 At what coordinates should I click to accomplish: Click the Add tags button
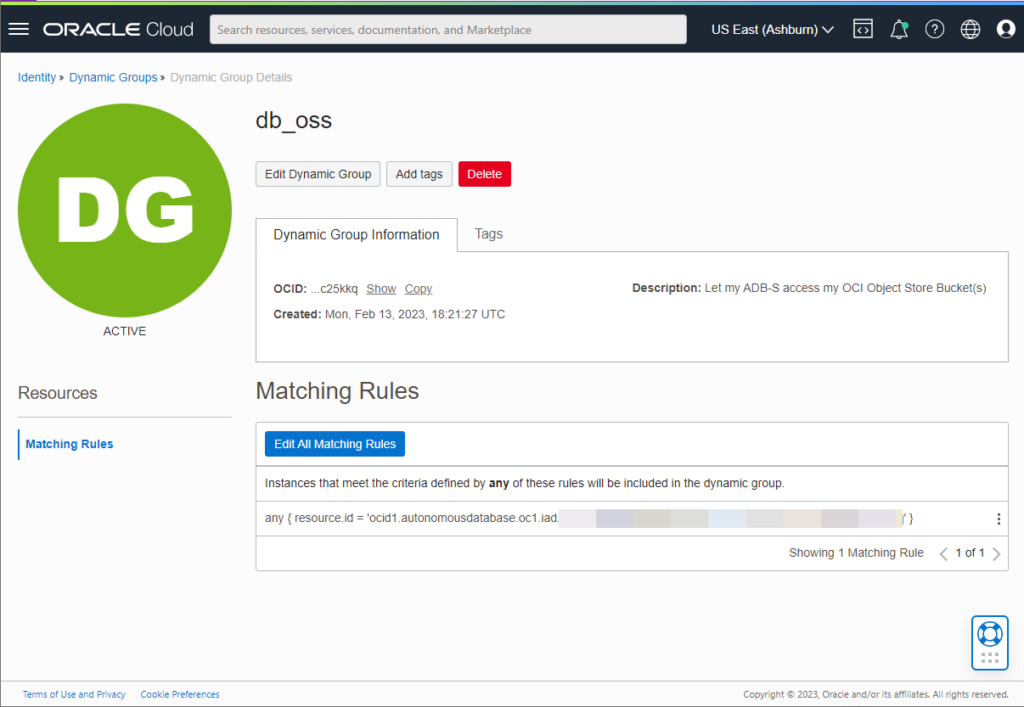coord(419,174)
